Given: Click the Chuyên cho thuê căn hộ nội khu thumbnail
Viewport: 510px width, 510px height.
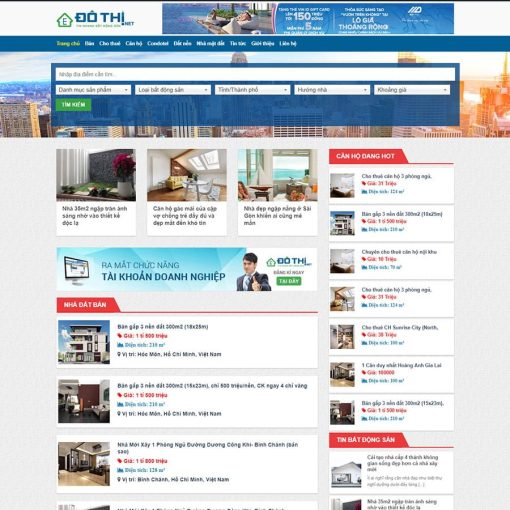Looking at the screenshot, I should point(342,261).
